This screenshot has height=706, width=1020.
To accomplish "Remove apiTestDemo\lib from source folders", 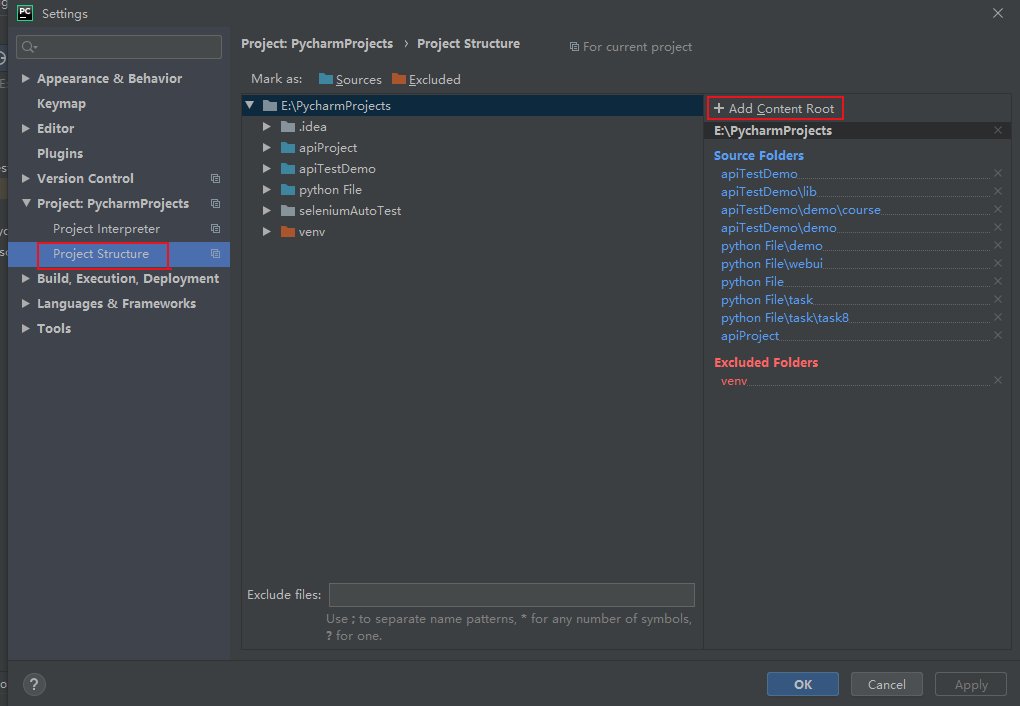I will tap(997, 192).
